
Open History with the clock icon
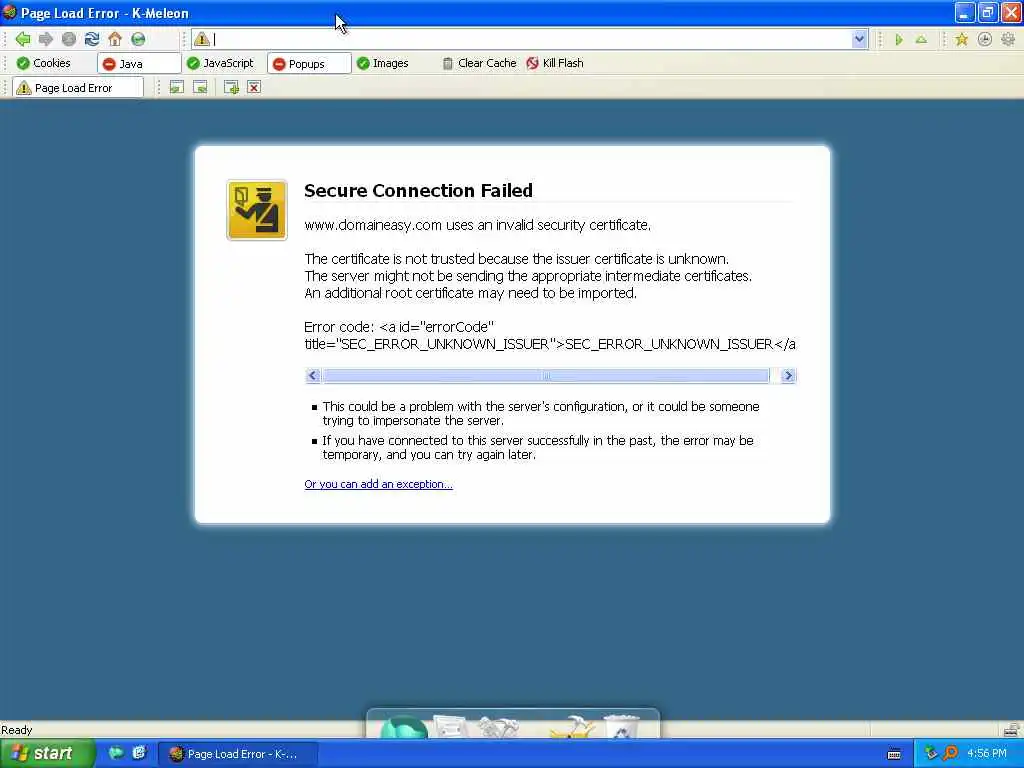click(985, 40)
